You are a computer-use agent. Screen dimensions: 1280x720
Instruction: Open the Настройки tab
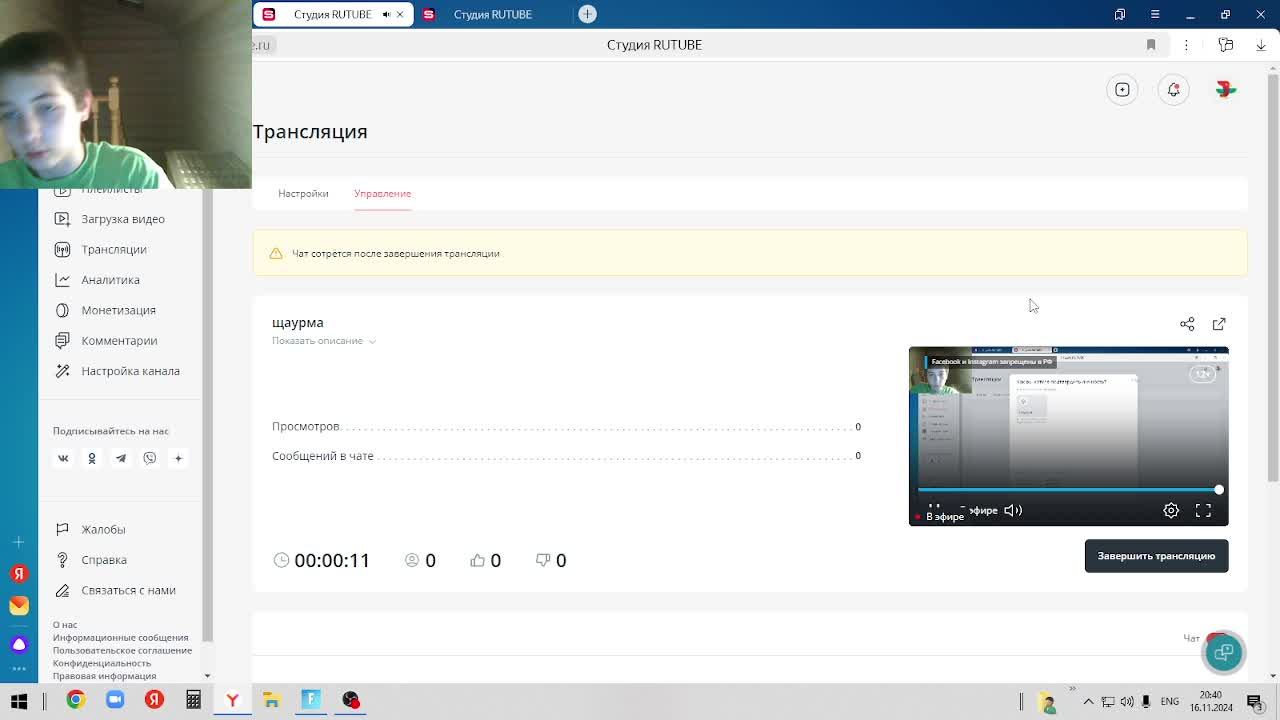pos(303,193)
